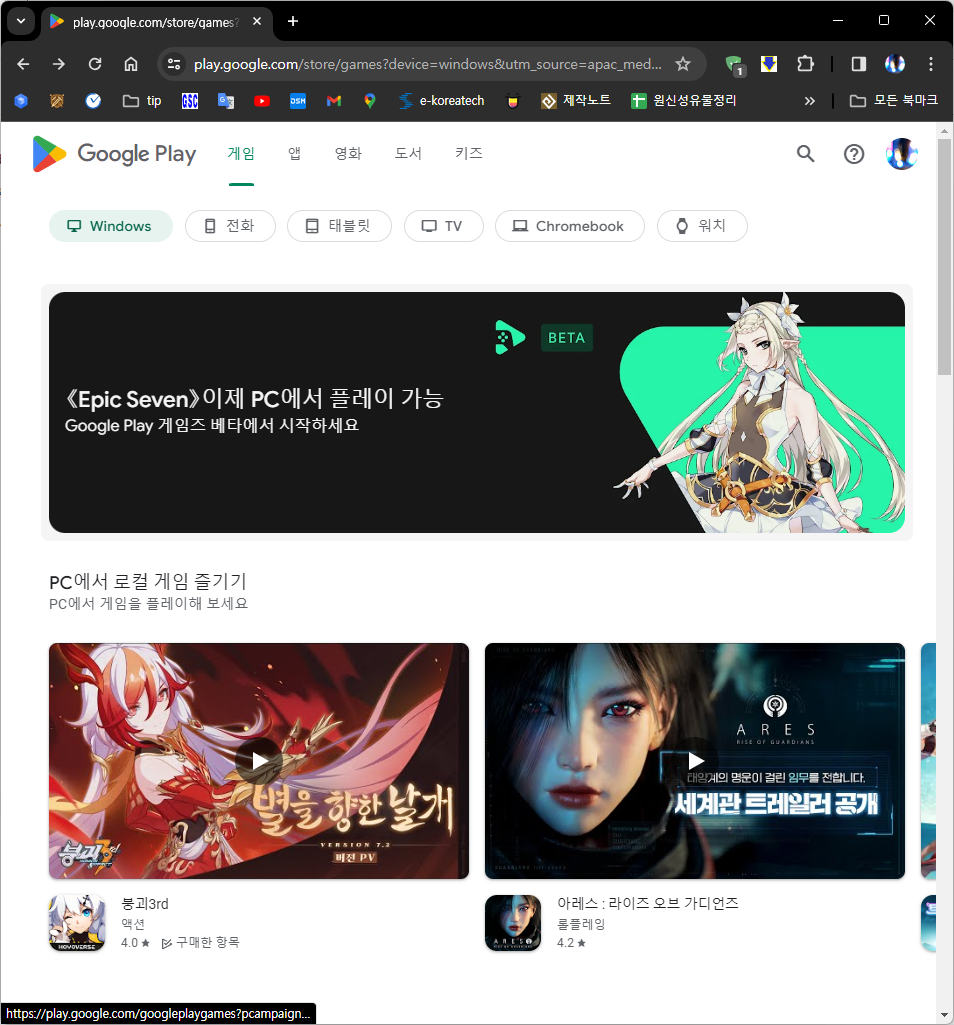Open the Google Play account avatar
The width and height of the screenshot is (954, 1025).
902,154
